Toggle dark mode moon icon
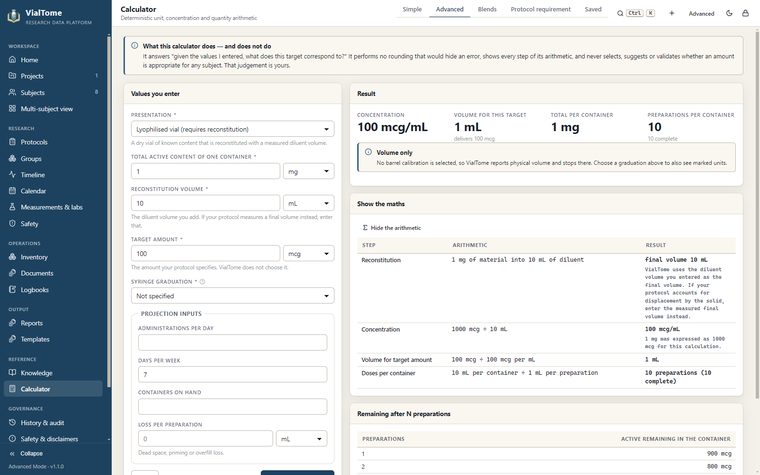 729,14
